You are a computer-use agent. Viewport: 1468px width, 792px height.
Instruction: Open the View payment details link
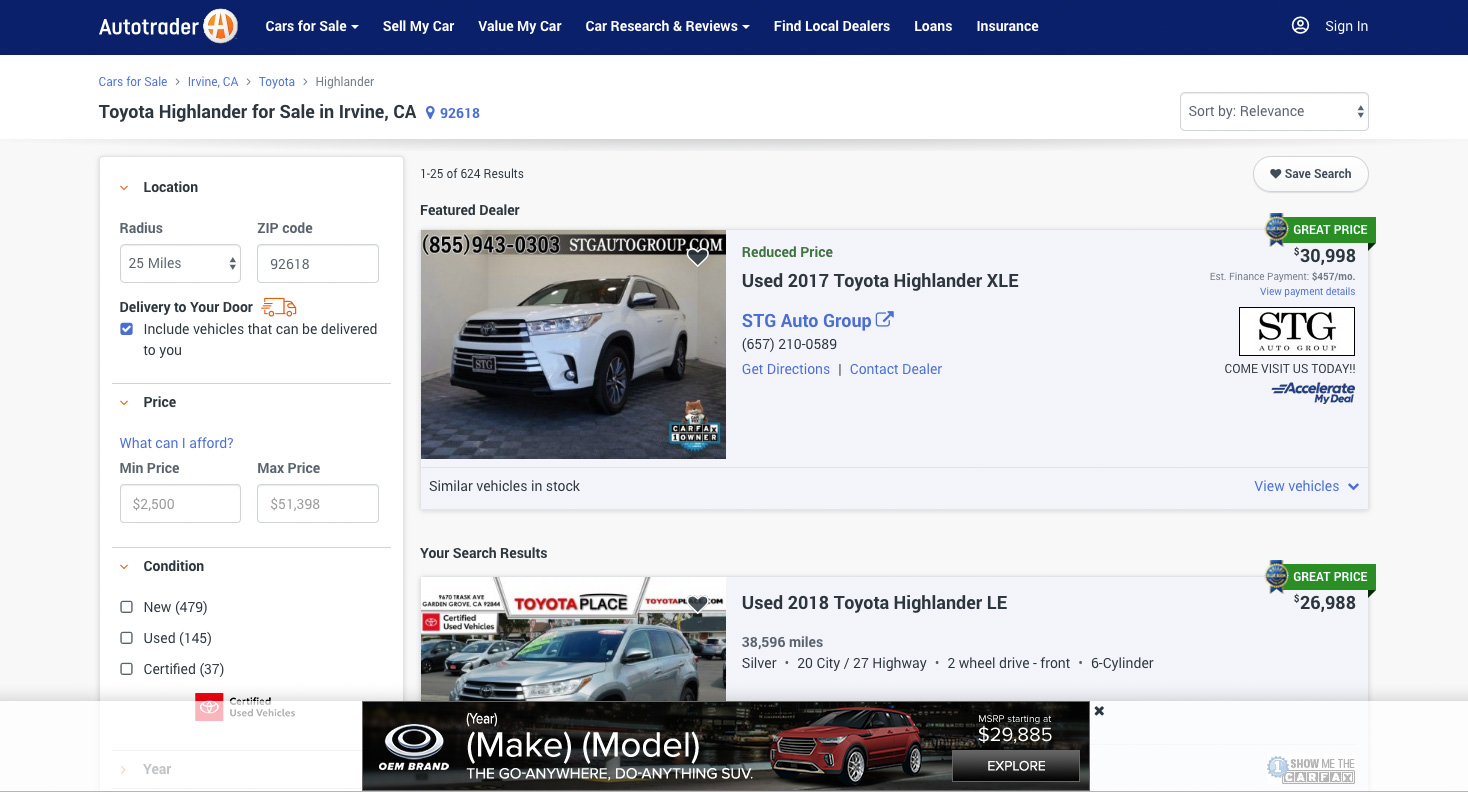(1308, 292)
